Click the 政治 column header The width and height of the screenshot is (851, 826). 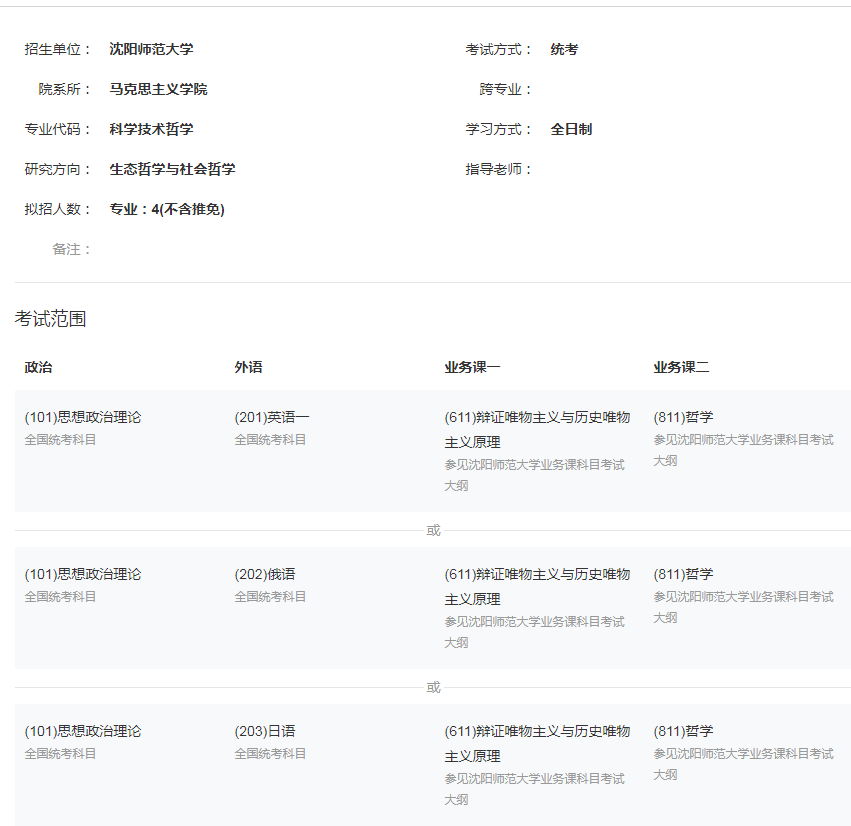click(38, 367)
